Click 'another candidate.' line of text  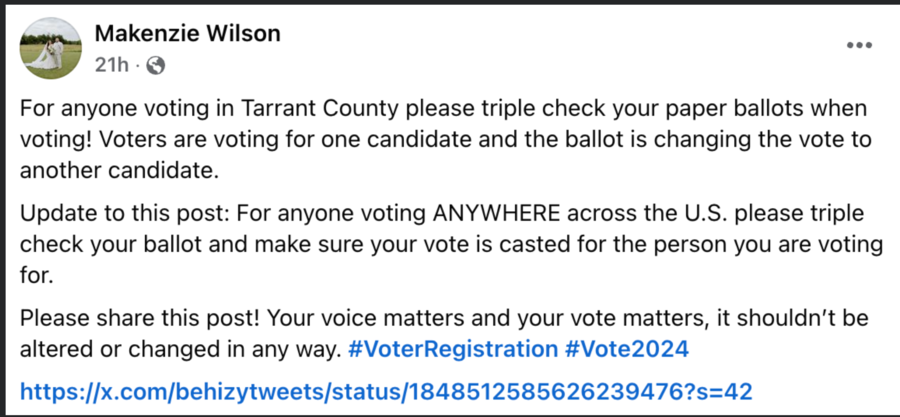(119, 172)
